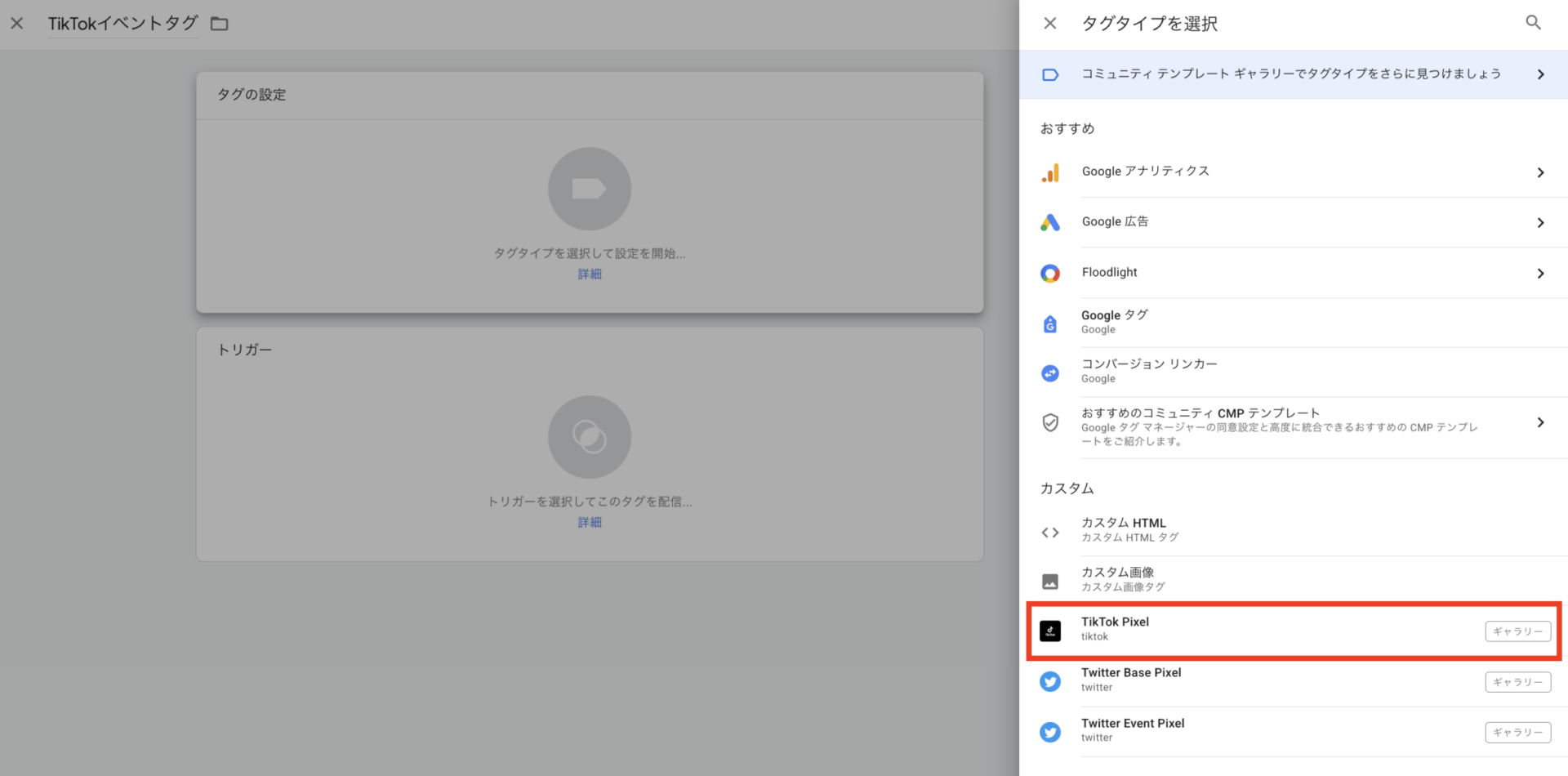Choose Google アナリティクス tag type

(1294, 172)
